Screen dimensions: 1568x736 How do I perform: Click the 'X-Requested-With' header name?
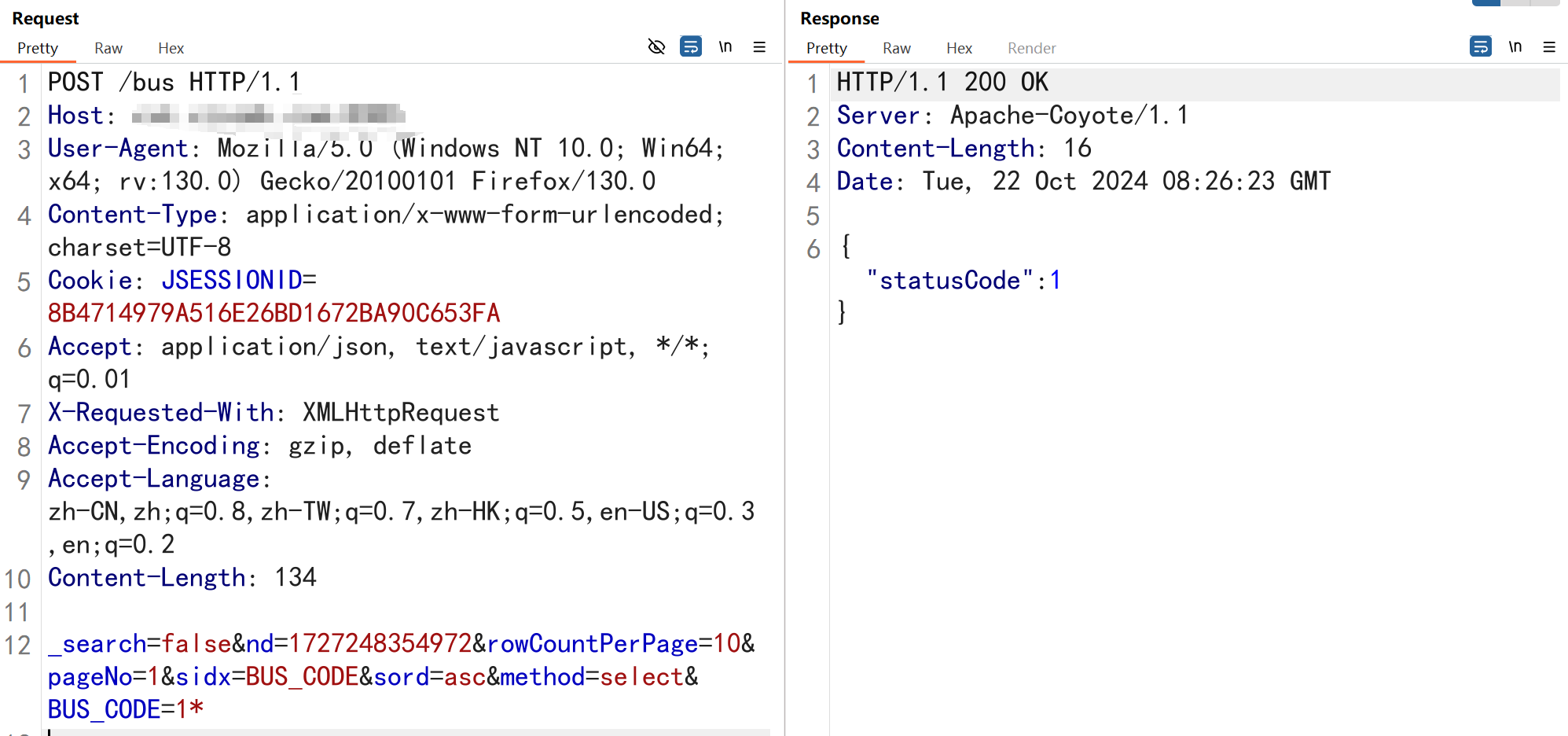point(160,413)
